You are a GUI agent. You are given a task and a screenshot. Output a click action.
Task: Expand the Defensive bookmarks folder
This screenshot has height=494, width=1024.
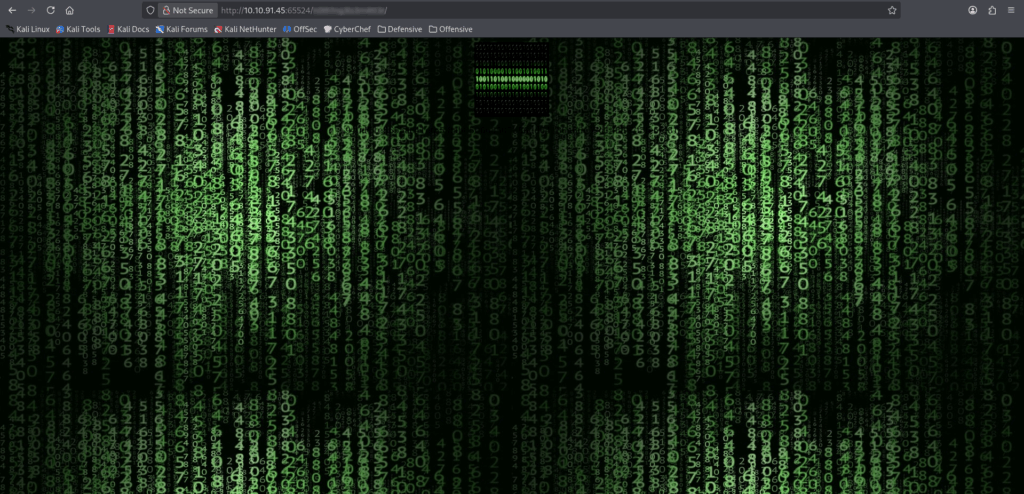(399, 29)
